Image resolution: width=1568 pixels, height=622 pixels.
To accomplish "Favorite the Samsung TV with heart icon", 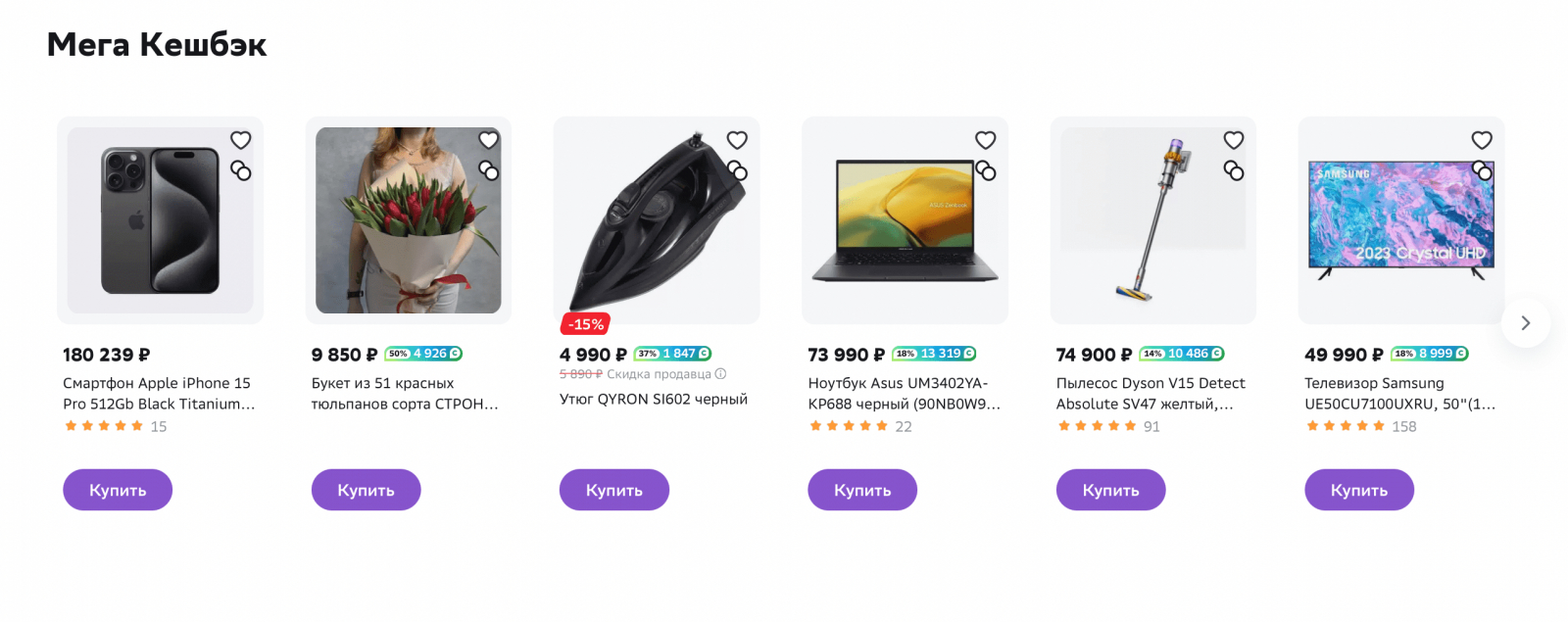I will [x=1482, y=140].
